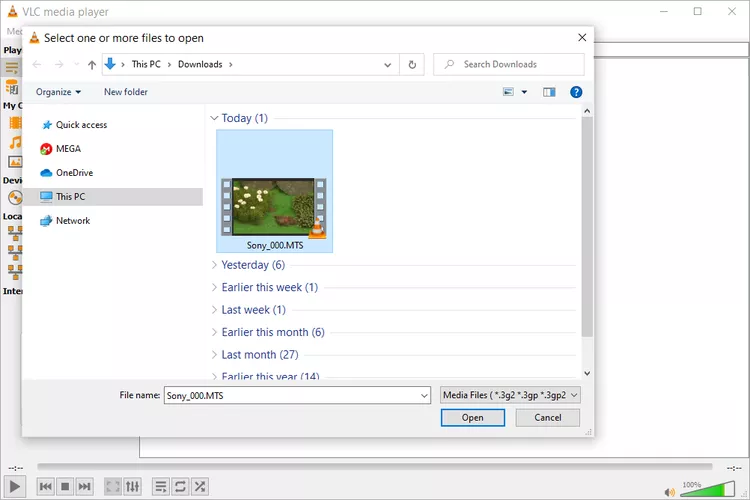Screen dimensions: 750x500
Task: Click VLC previous media button
Action: coord(46,487)
